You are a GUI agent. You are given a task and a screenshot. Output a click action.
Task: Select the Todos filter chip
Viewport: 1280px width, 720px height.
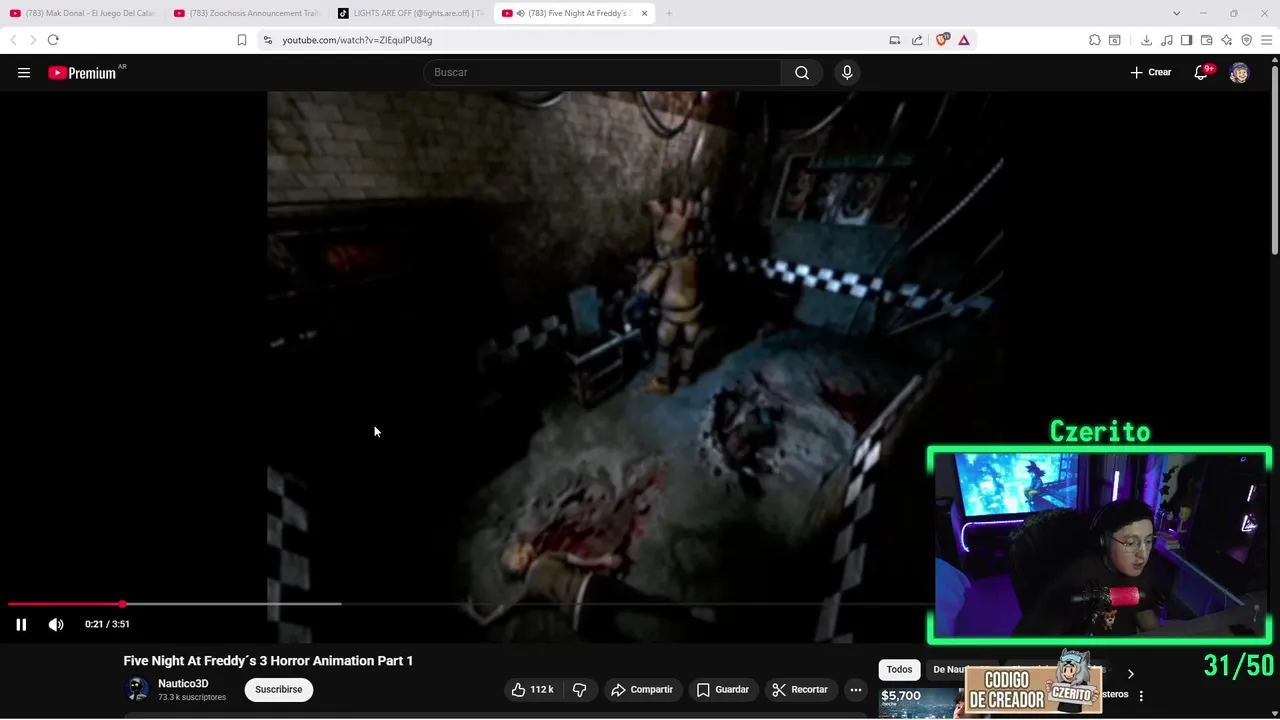(899, 670)
